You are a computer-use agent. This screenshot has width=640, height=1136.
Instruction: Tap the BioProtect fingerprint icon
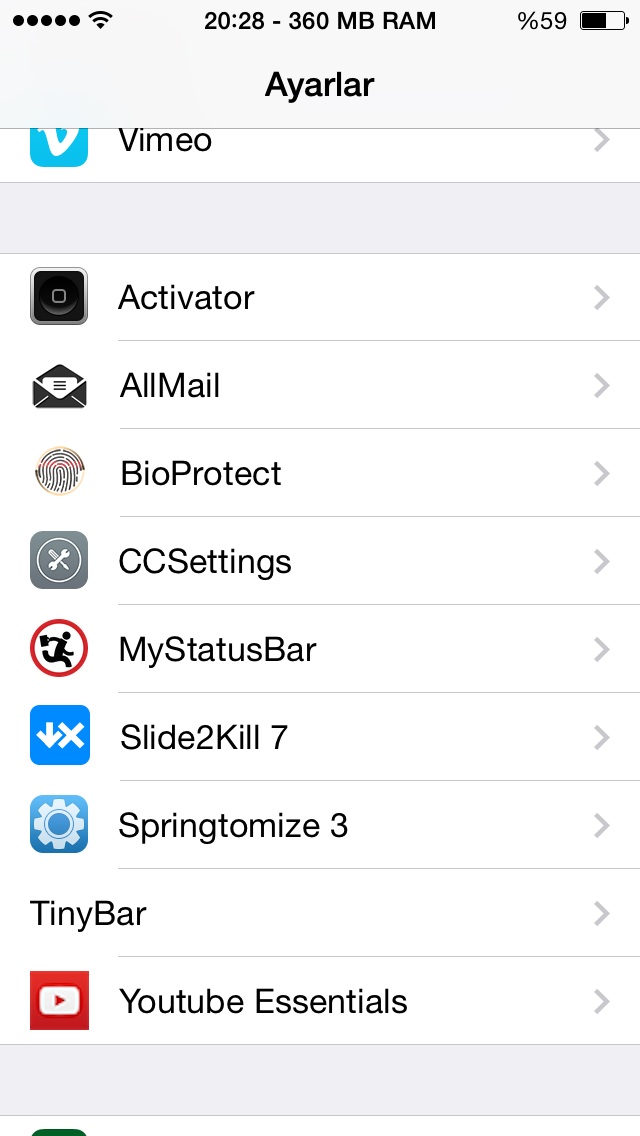(x=59, y=472)
